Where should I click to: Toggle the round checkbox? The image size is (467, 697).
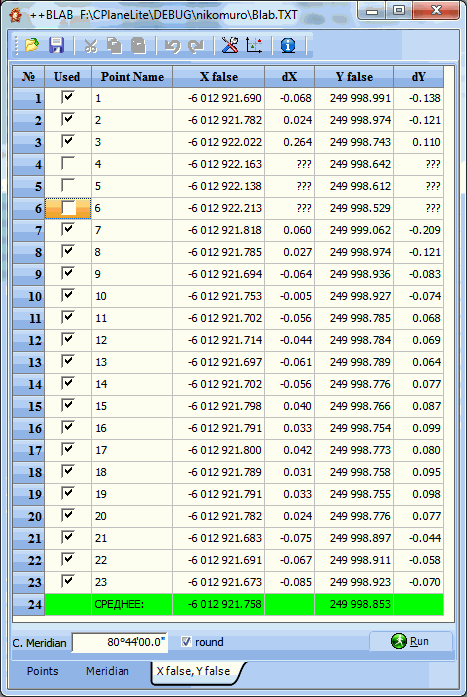coord(187,641)
